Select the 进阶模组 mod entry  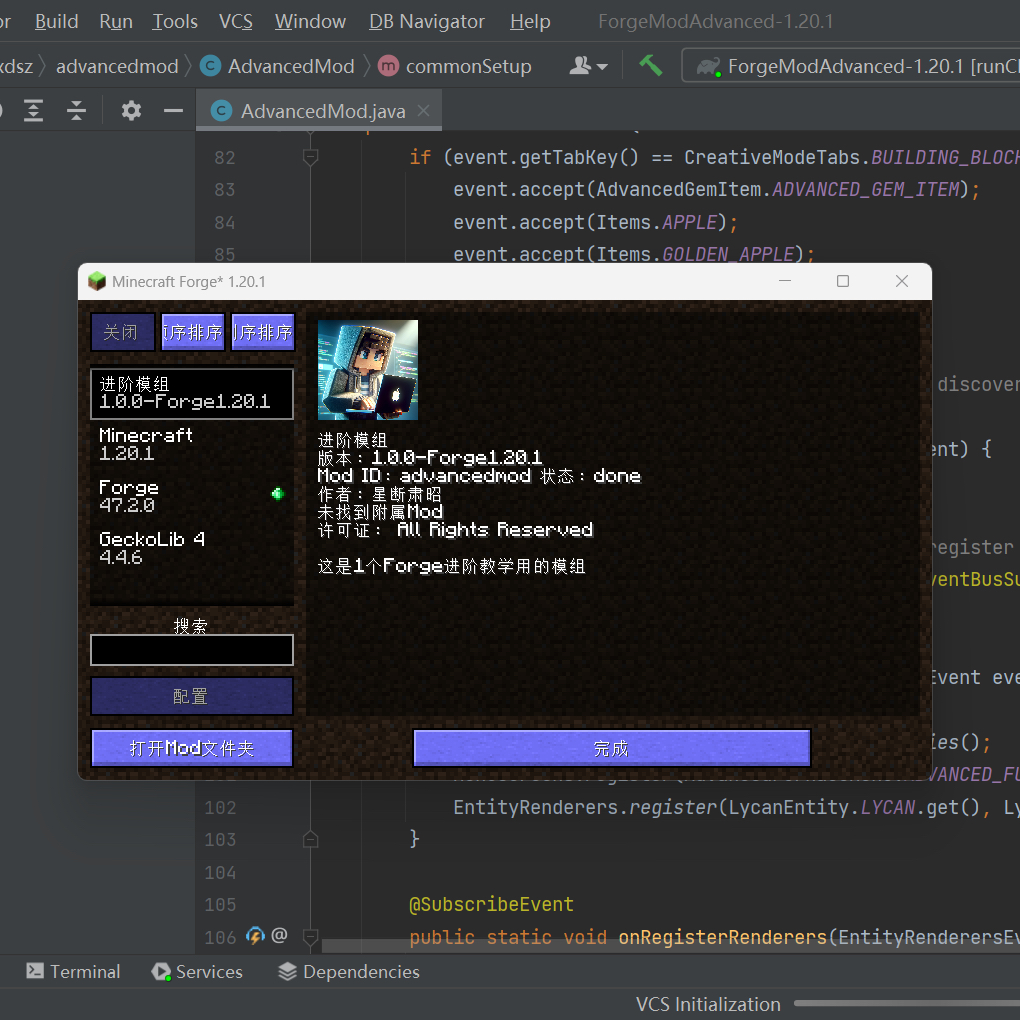click(x=192, y=394)
